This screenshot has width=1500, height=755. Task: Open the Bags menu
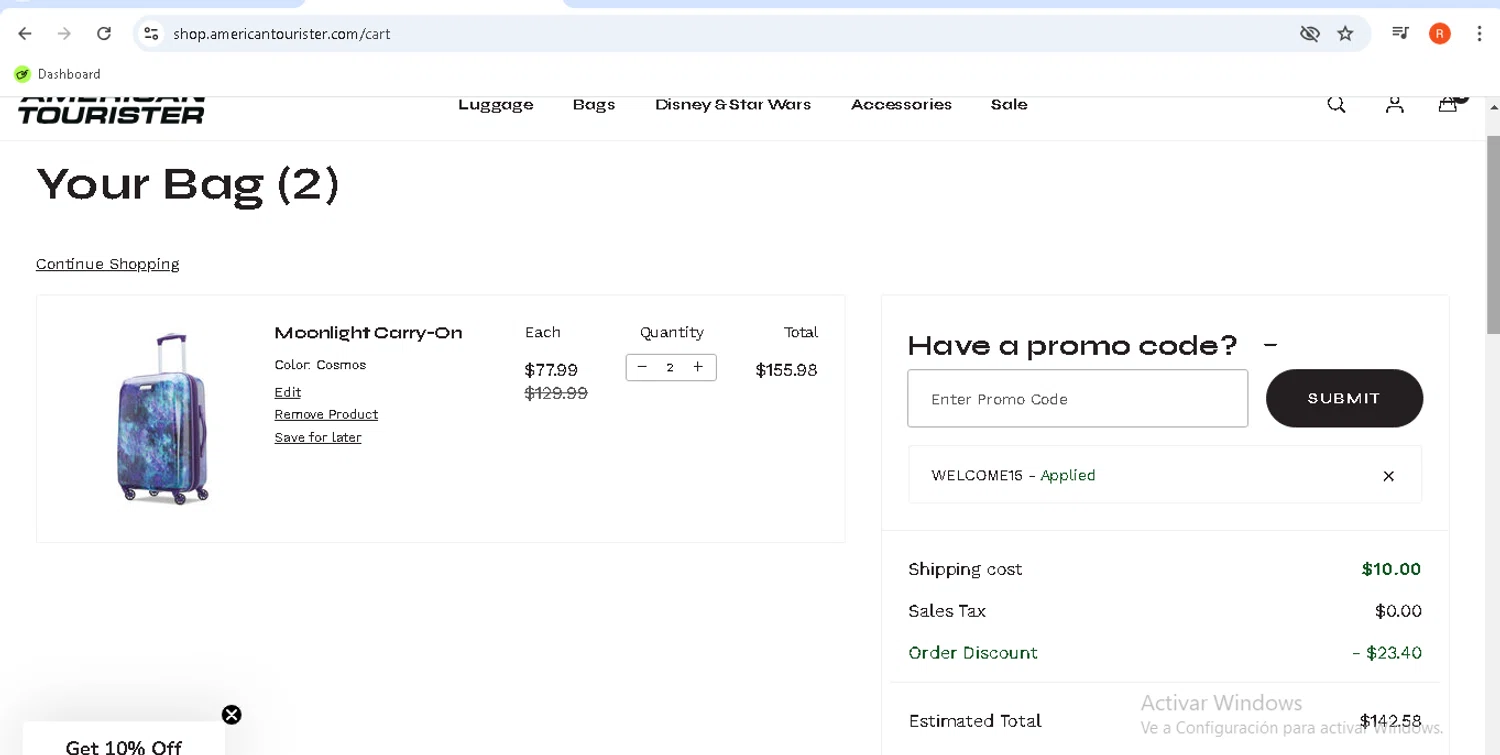click(594, 105)
